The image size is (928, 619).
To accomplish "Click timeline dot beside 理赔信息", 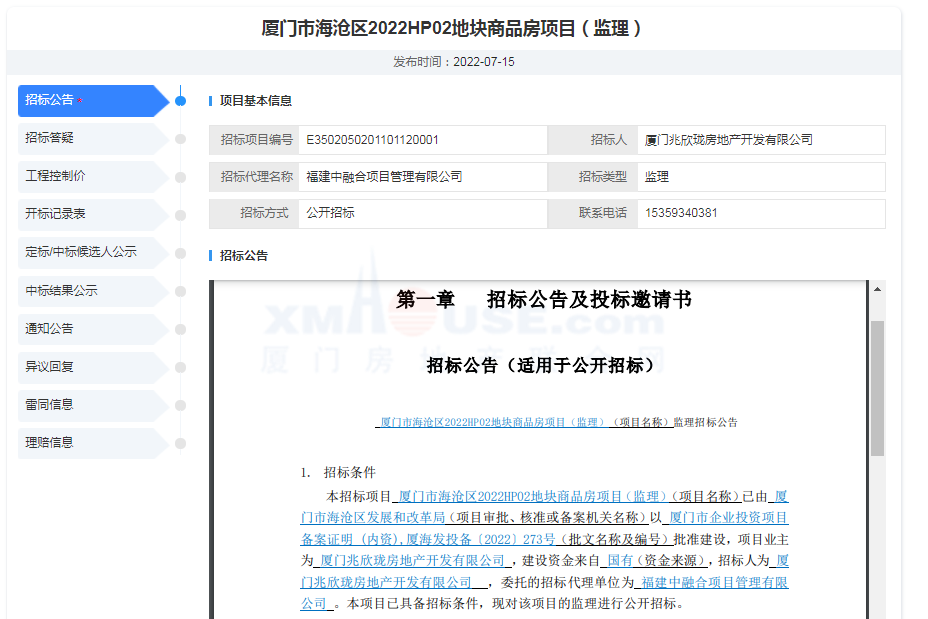I will 180,443.
